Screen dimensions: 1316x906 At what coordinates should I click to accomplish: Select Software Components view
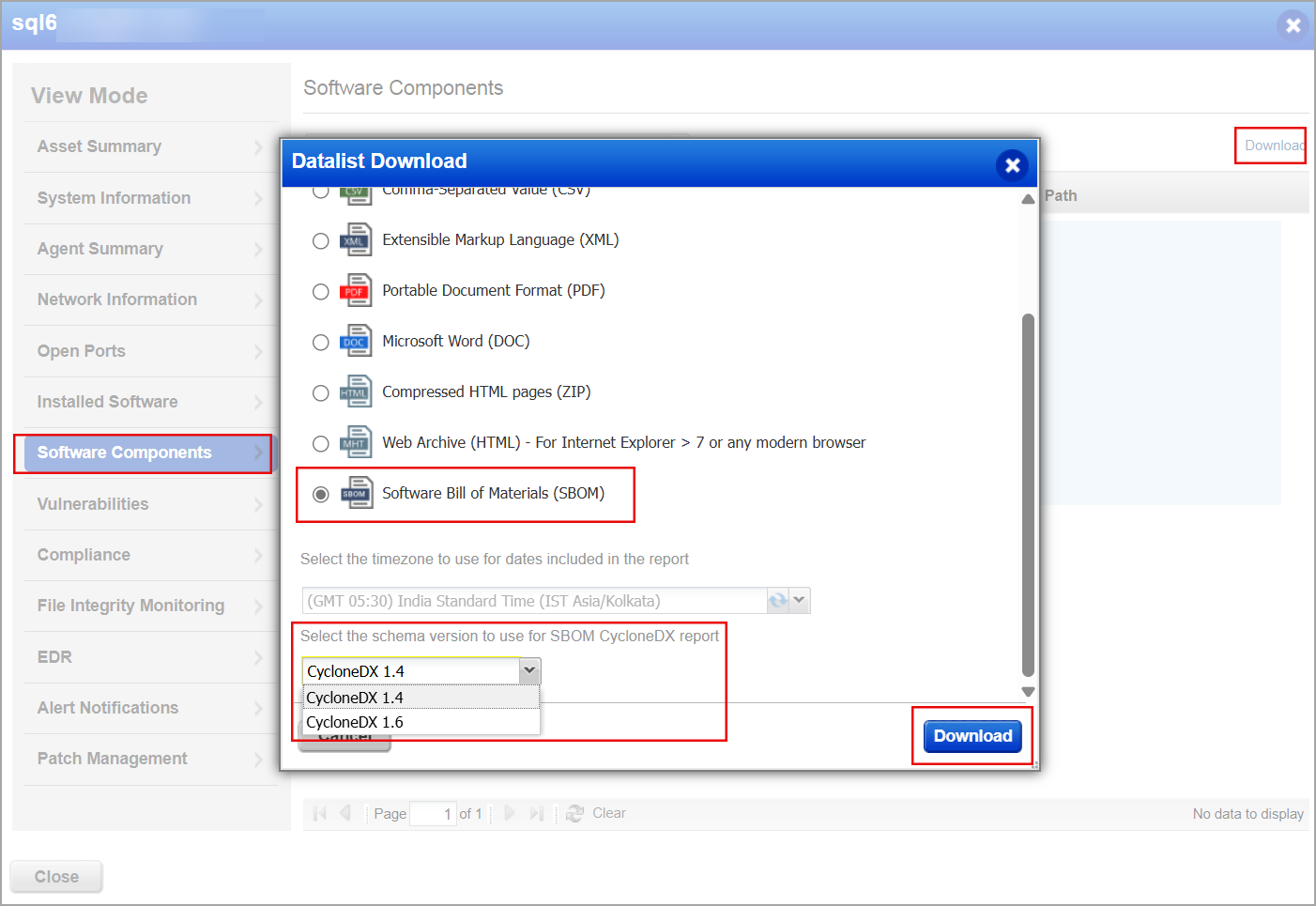tap(150, 453)
